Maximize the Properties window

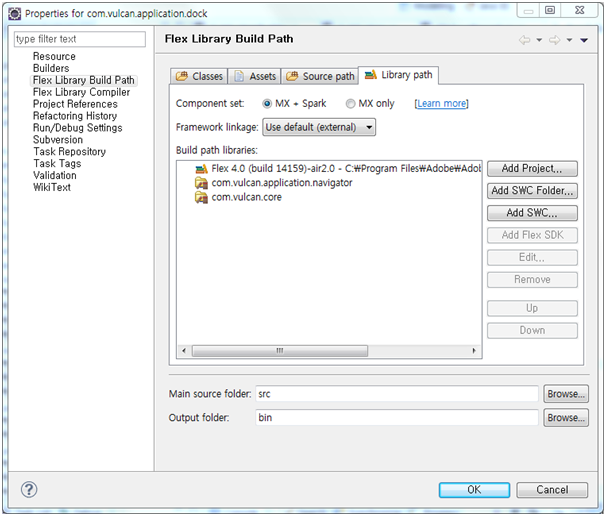(x=550, y=10)
